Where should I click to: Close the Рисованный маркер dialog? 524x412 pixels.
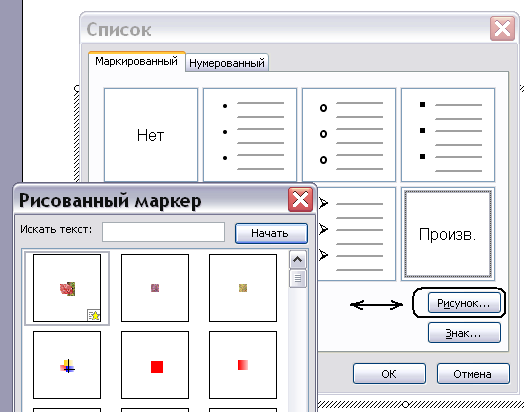coord(300,200)
